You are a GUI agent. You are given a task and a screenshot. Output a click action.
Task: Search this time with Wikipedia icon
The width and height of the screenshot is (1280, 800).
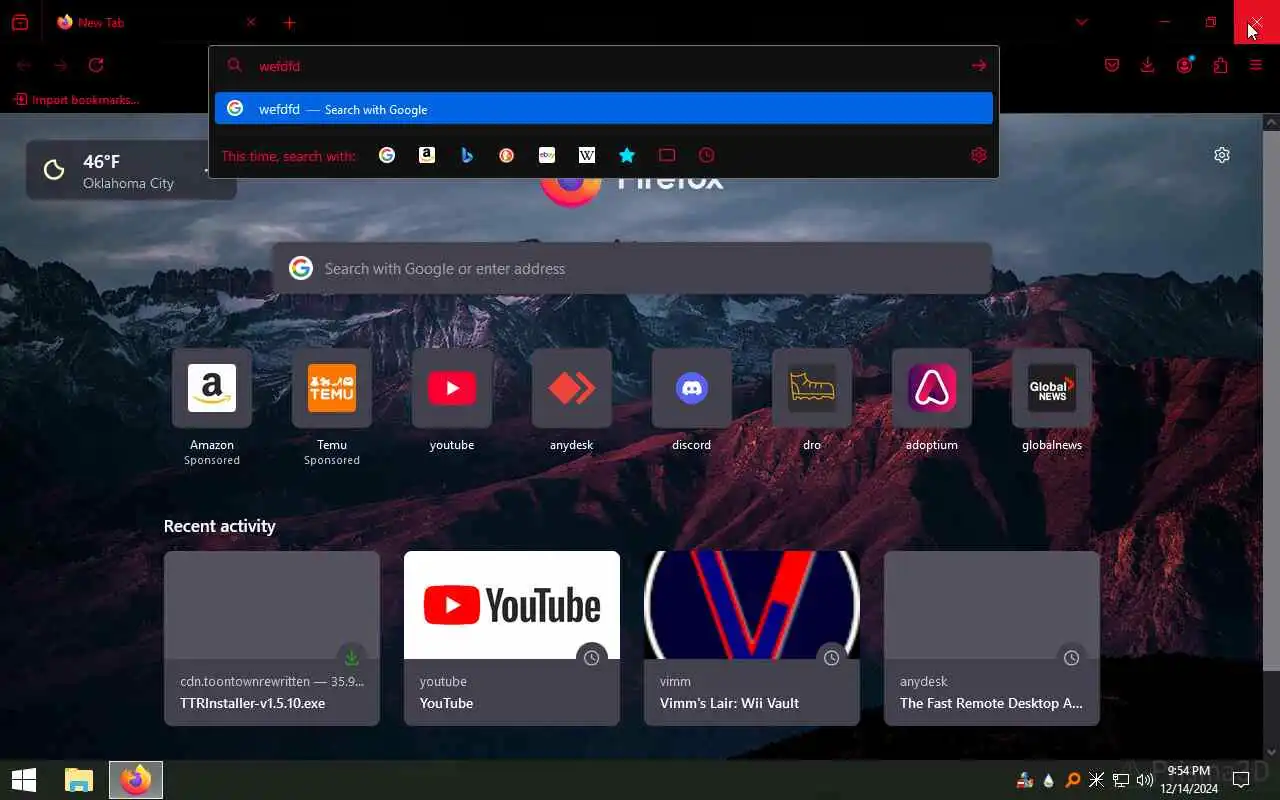[x=587, y=155]
